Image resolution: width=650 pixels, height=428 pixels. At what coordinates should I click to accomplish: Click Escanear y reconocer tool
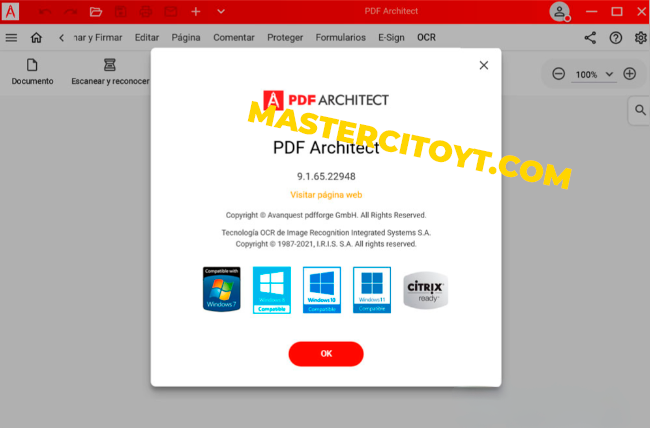(x=110, y=72)
